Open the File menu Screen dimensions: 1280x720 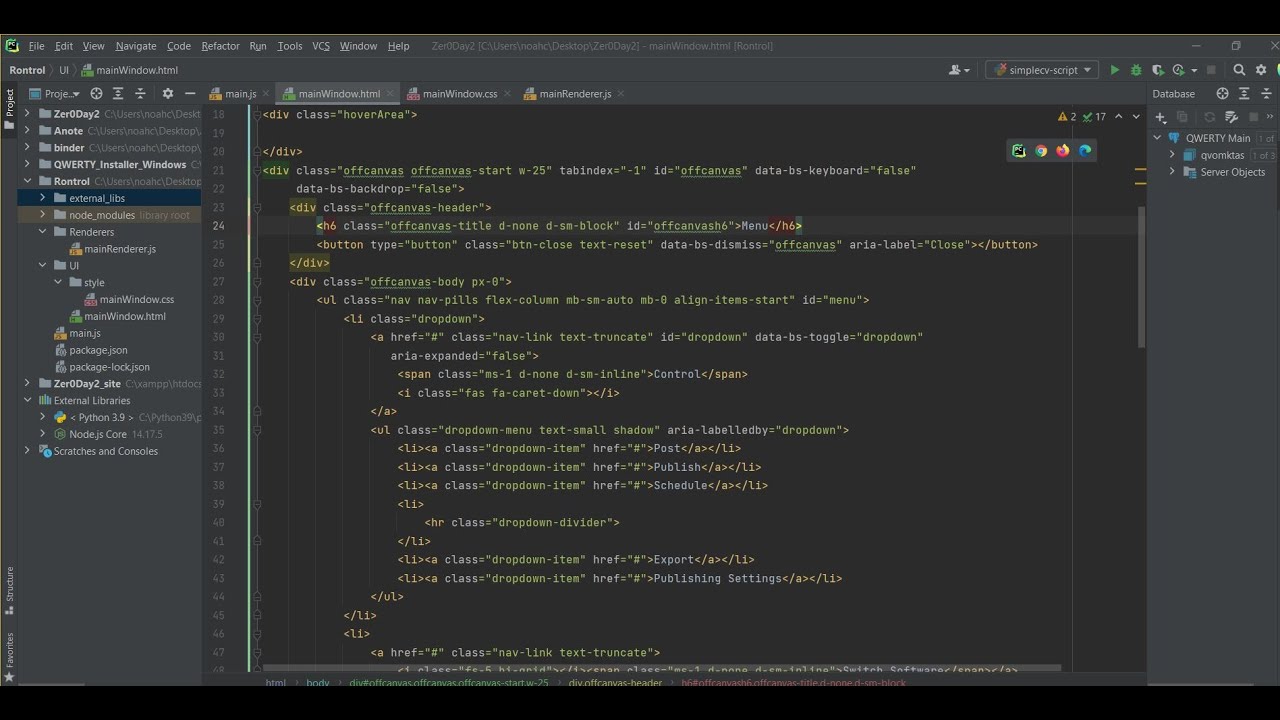click(37, 46)
